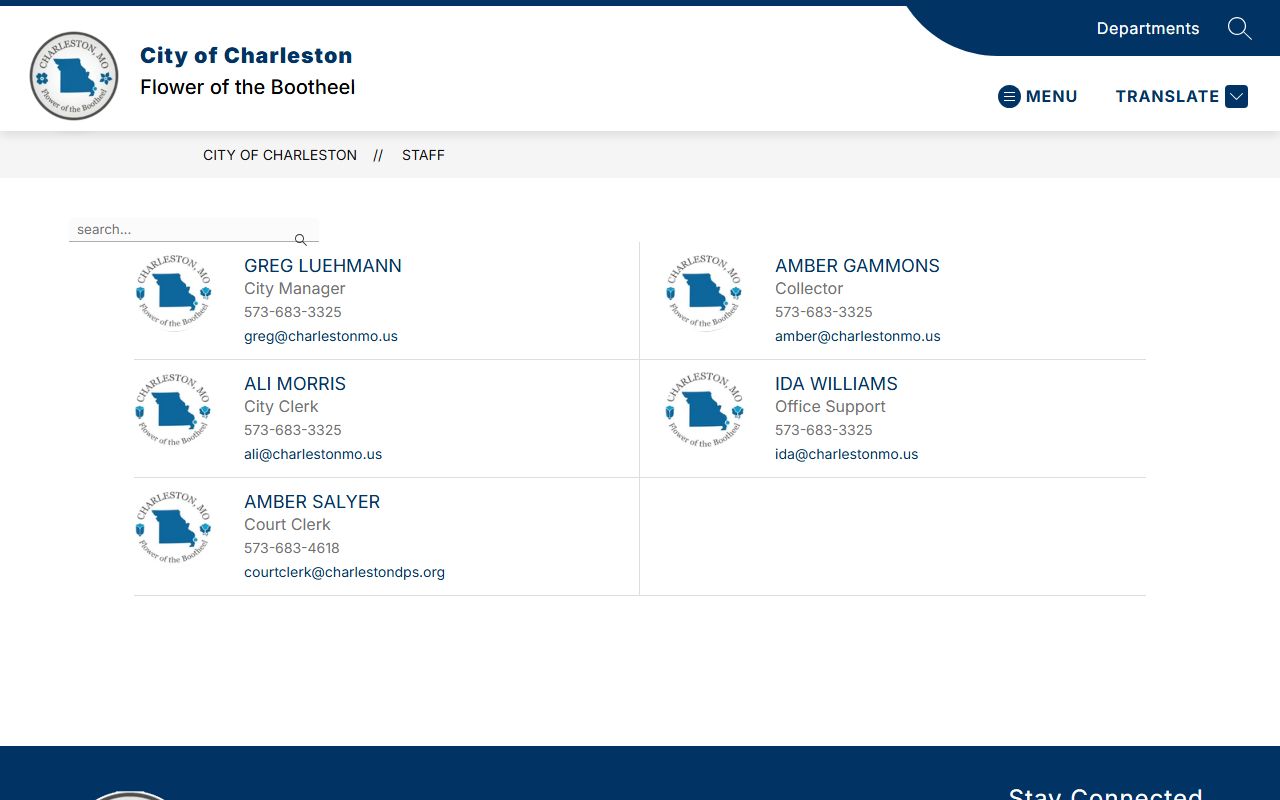Click the City of Charleston seal logo
This screenshot has width=1280, height=800.
(74, 76)
